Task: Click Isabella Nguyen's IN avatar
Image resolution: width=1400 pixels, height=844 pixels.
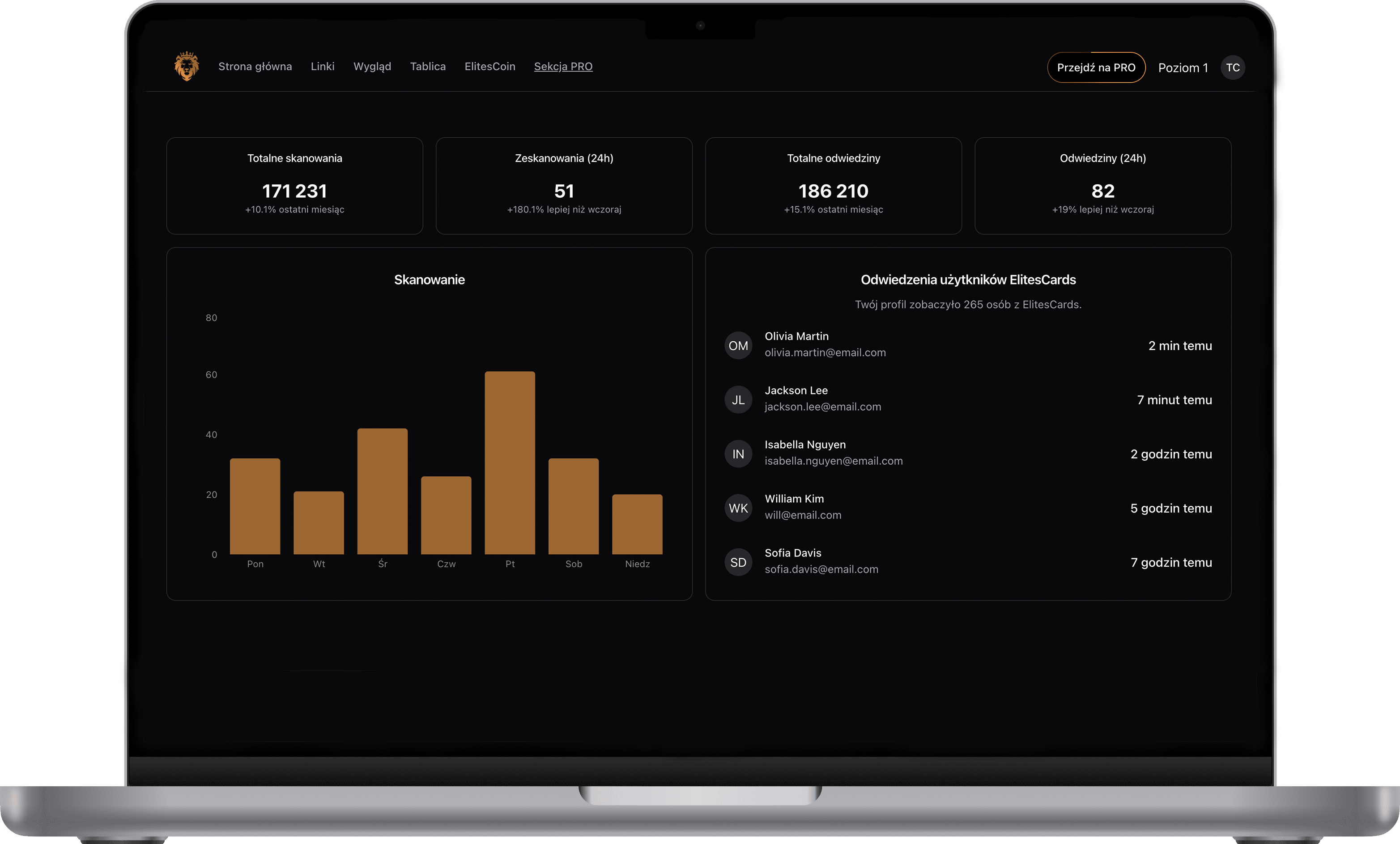Action: point(738,454)
